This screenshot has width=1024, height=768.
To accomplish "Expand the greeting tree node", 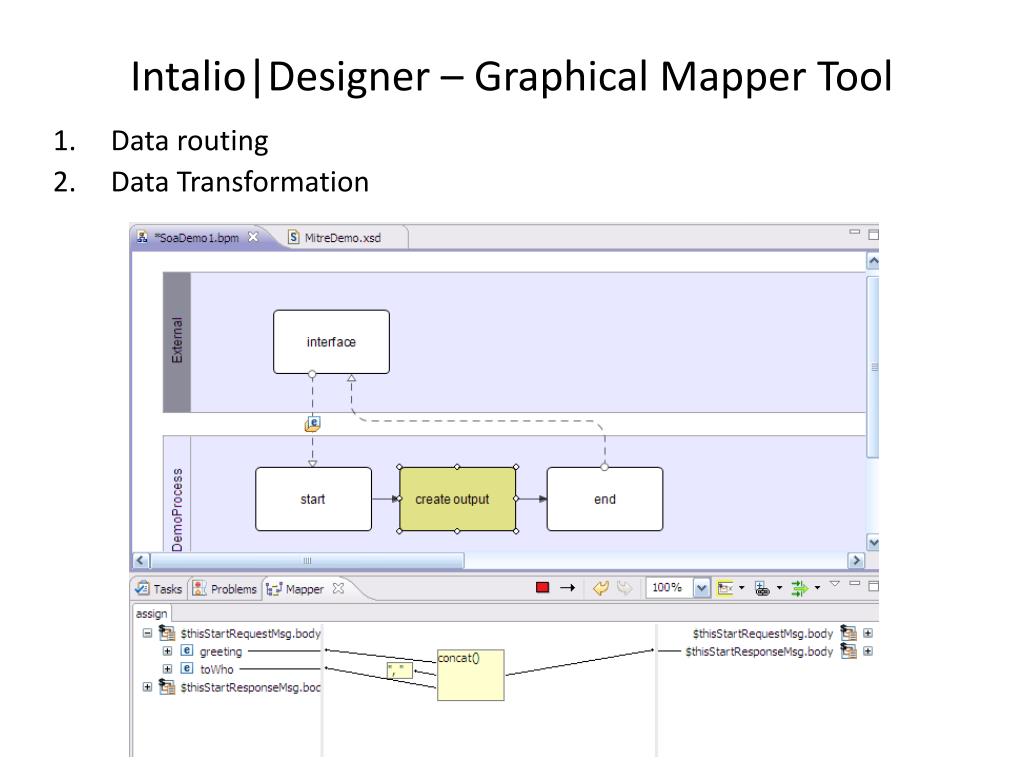I will (x=167, y=650).
